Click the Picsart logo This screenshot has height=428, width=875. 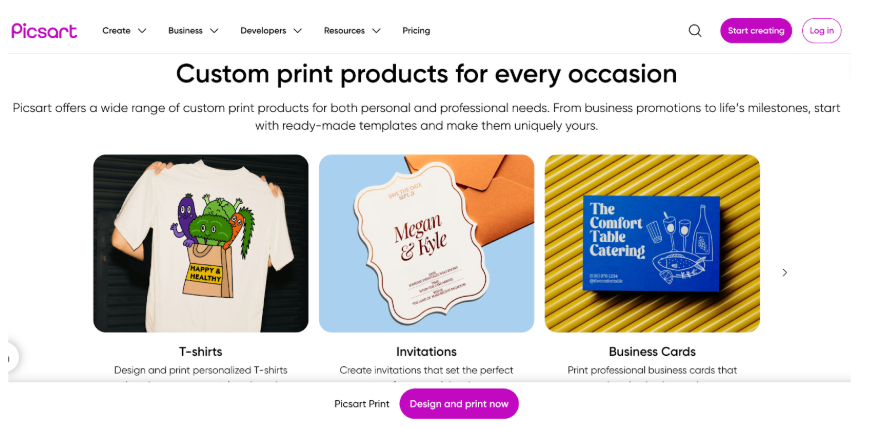(44, 31)
